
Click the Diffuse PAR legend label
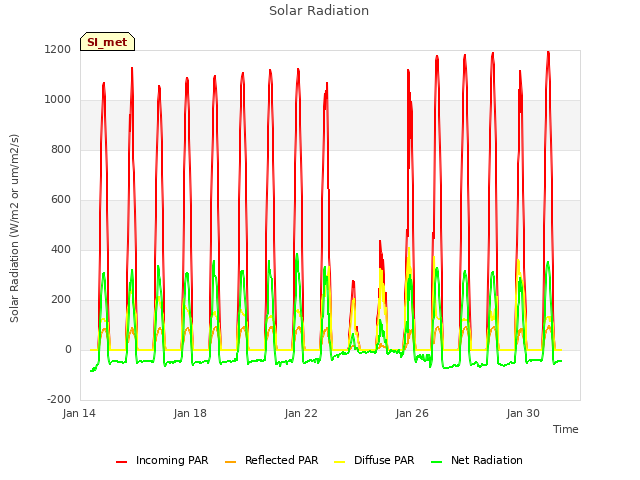coord(384,460)
